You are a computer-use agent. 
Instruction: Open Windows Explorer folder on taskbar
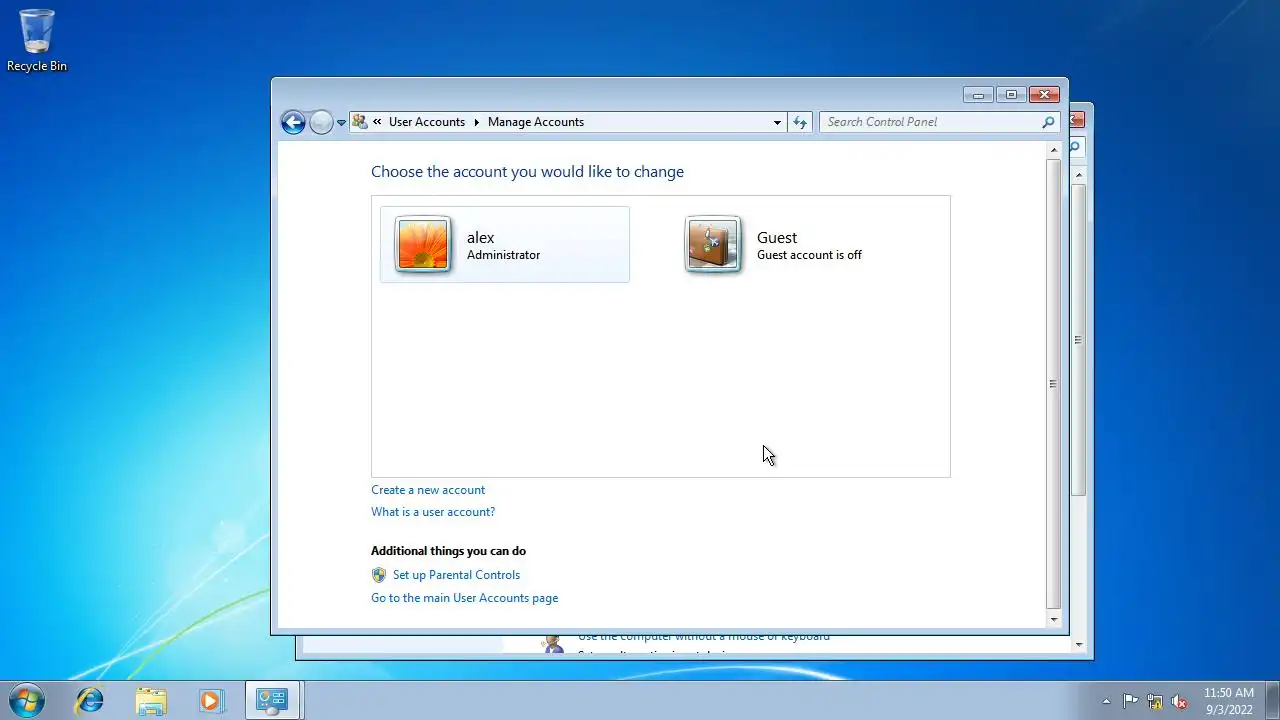click(151, 700)
